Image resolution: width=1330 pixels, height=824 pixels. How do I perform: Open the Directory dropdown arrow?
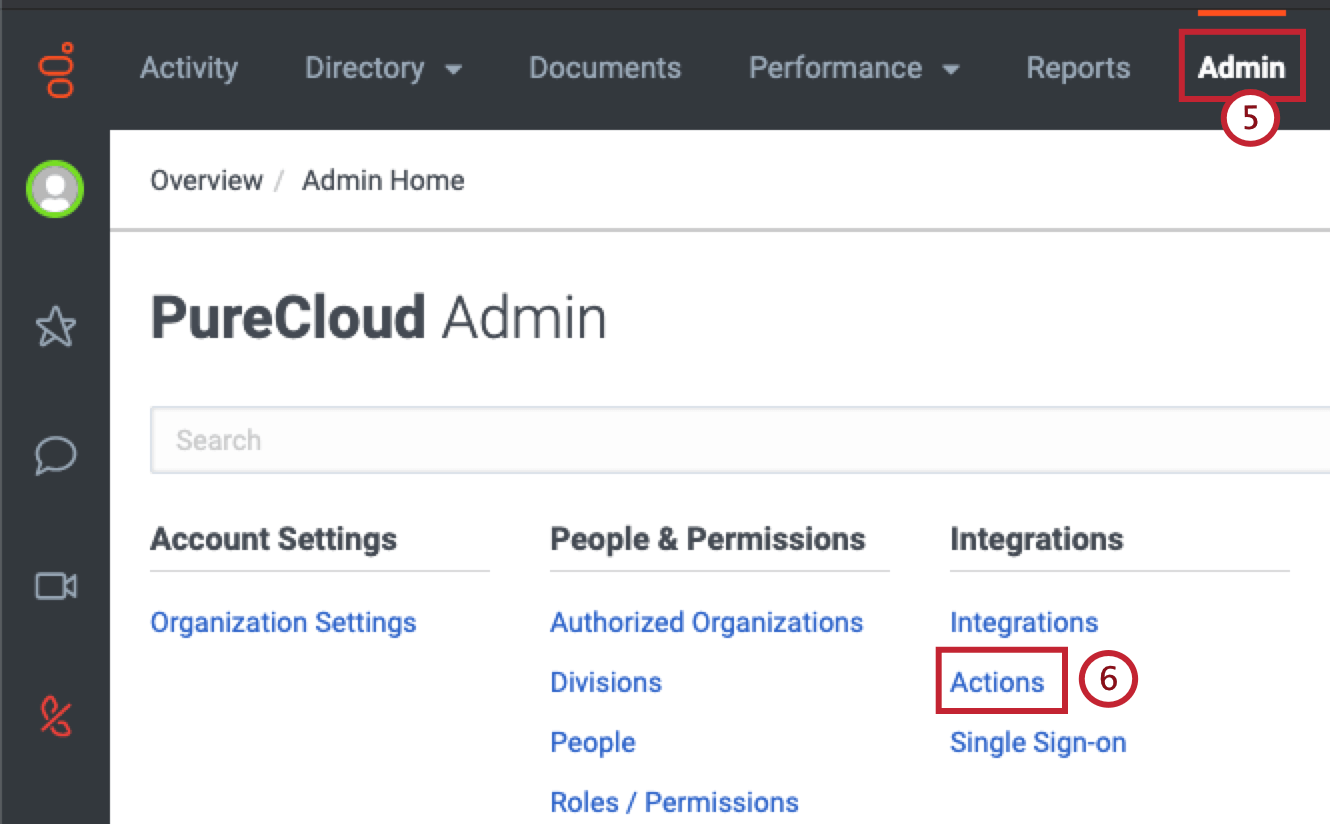pos(452,70)
